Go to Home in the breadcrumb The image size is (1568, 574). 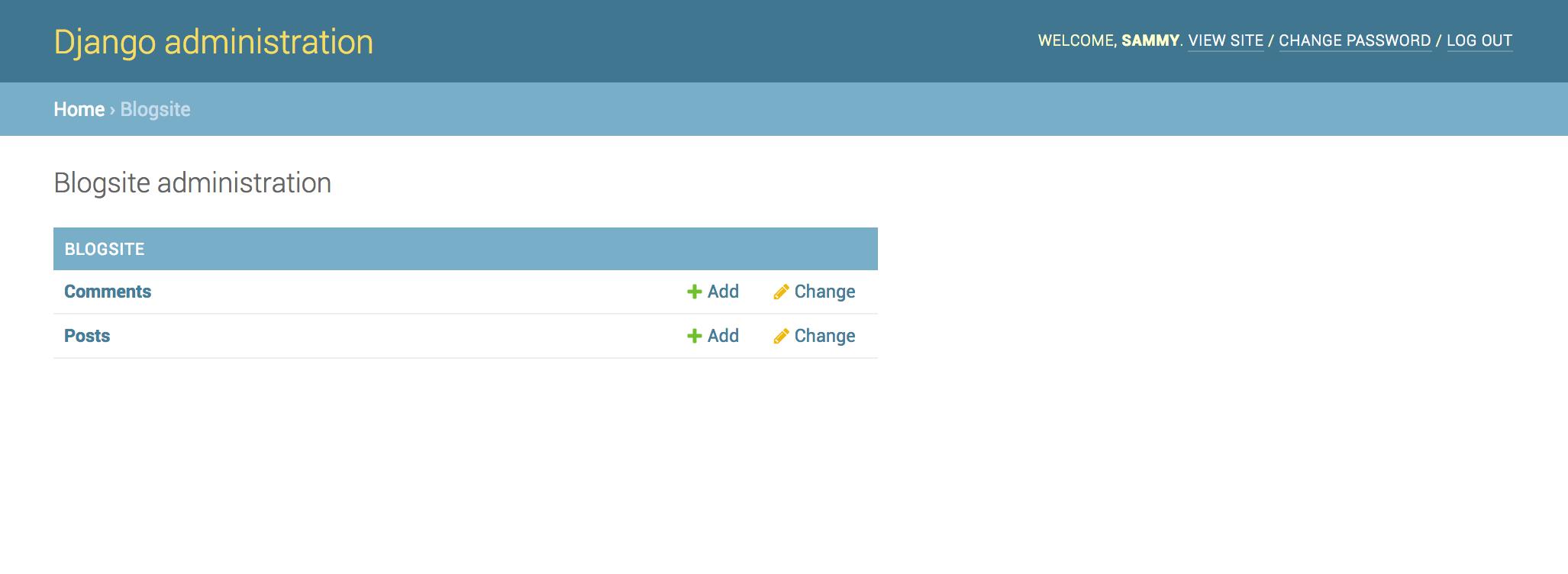click(79, 109)
